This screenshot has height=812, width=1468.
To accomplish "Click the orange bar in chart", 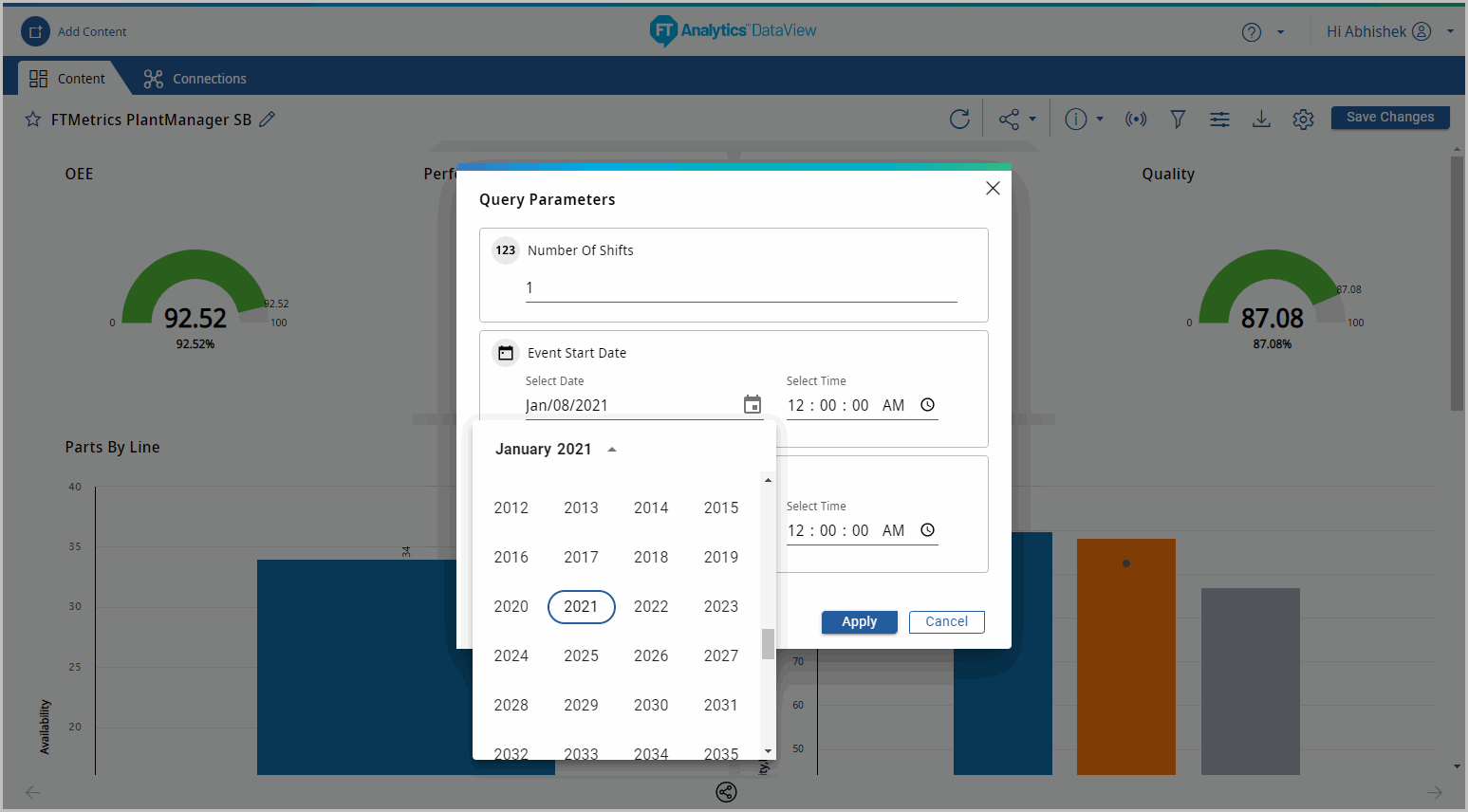I will [1126, 656].
